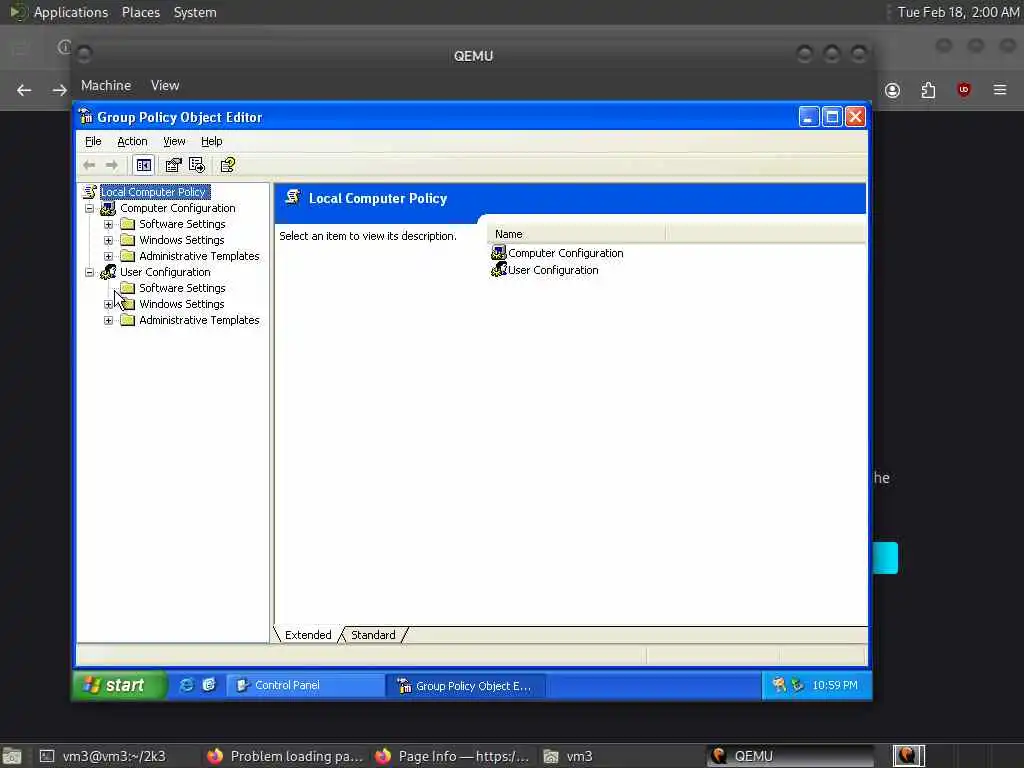Click the XP system tray security icon
This screenshot has width=1024, height=768.
(779, 684)
